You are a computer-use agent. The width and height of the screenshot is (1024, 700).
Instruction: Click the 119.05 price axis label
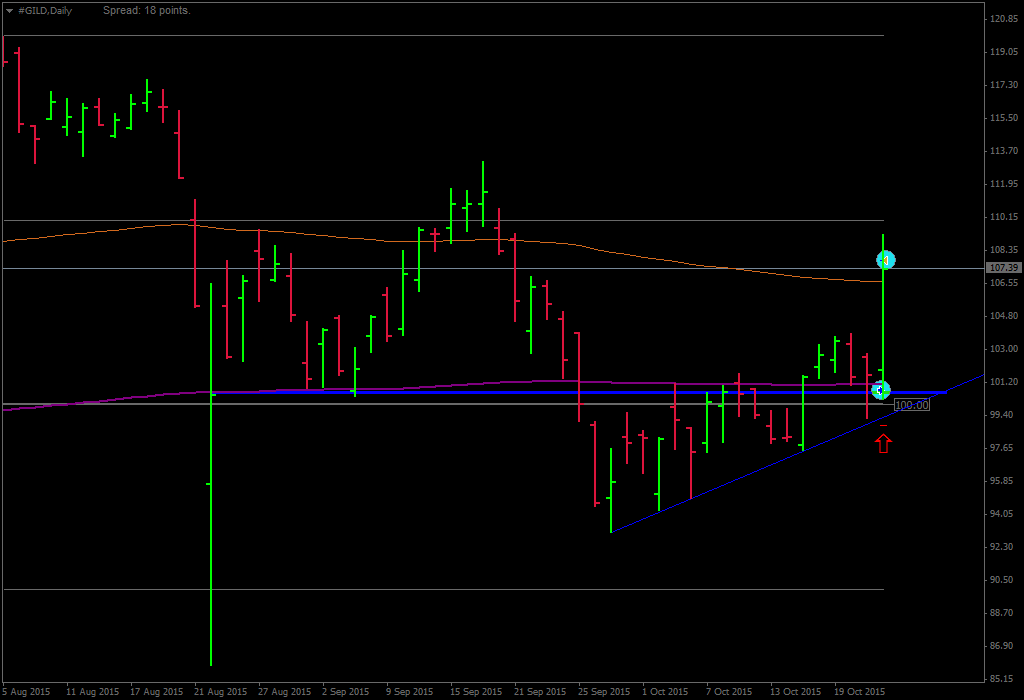point(1004,52)
